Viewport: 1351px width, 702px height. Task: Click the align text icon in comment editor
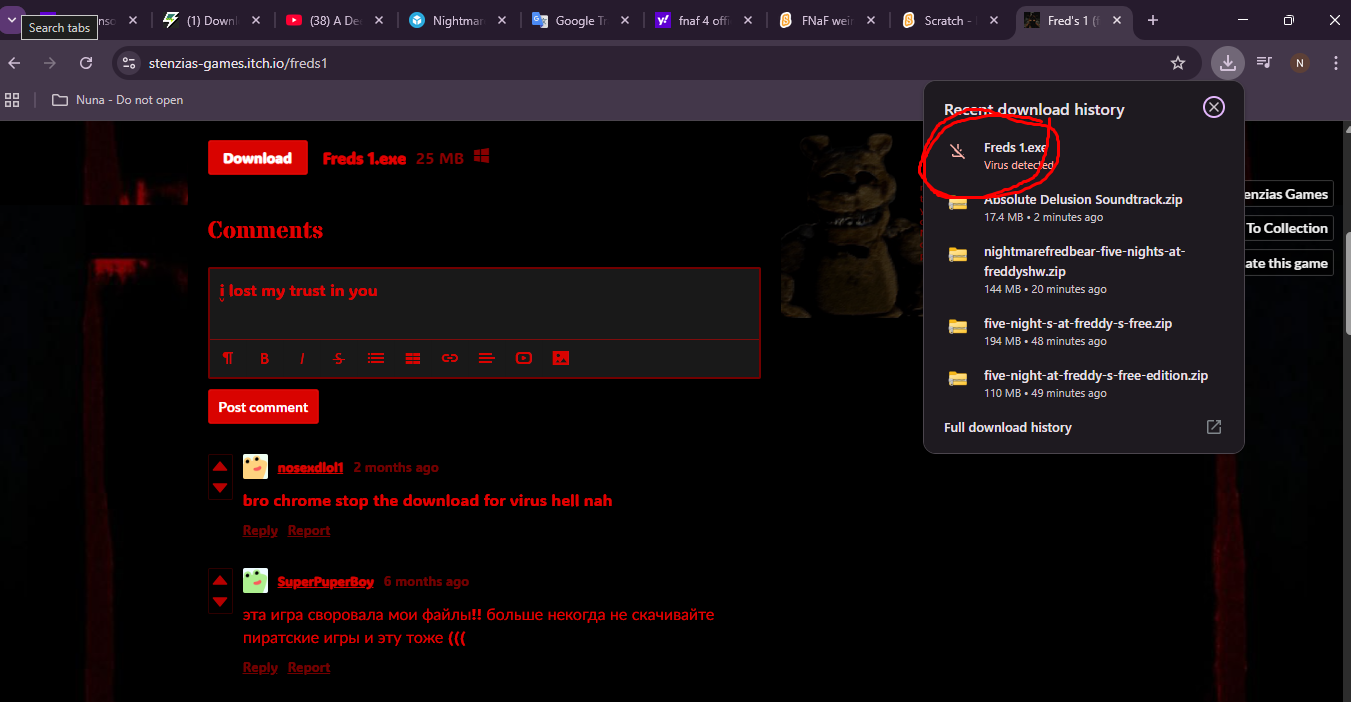click(x=487, y=358)
